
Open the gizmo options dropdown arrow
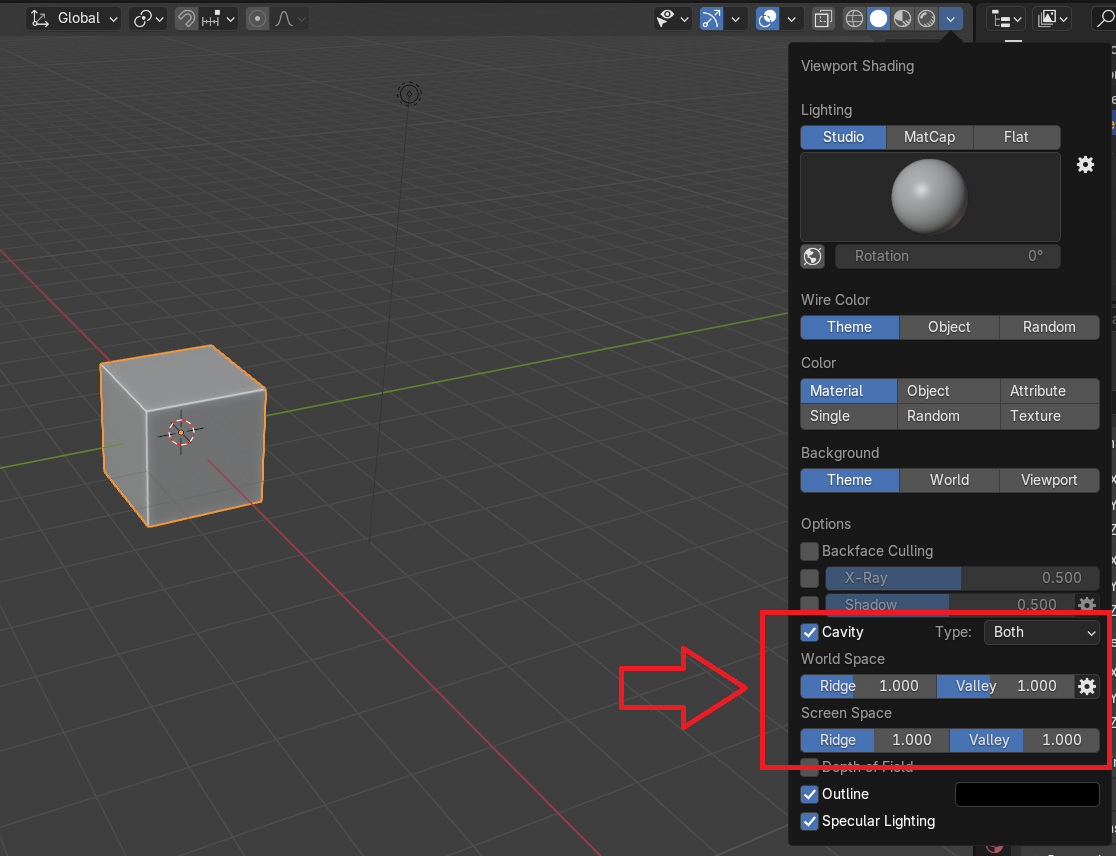click(735, 19)
